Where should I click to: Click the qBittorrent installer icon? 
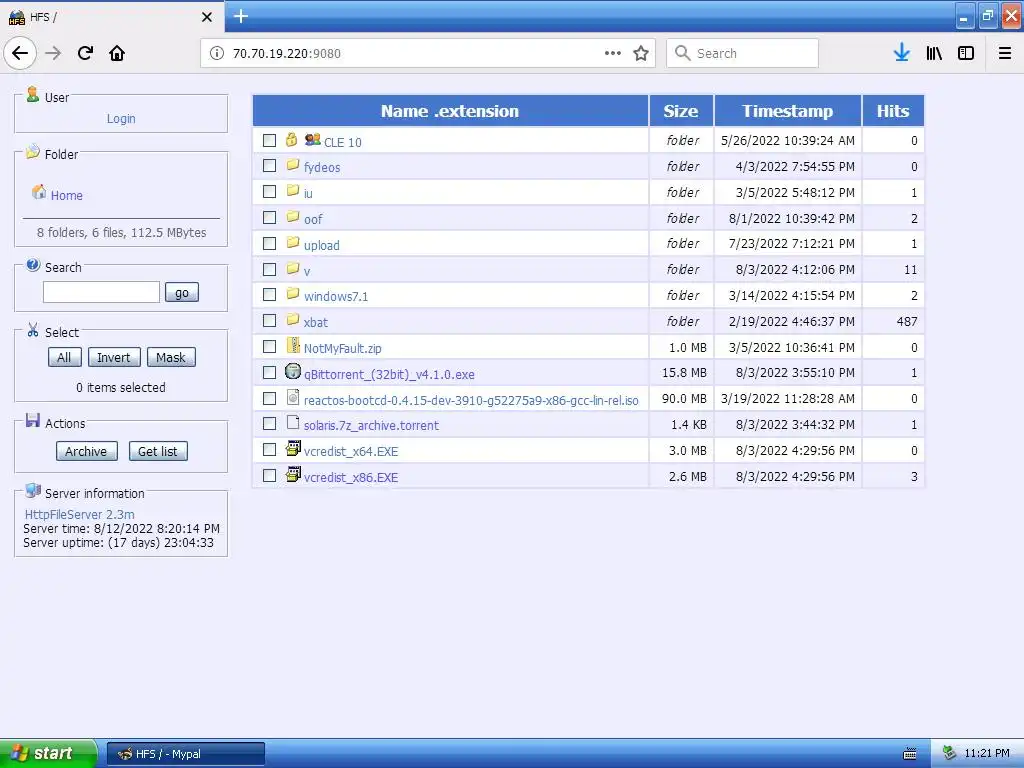click(293, 372)
